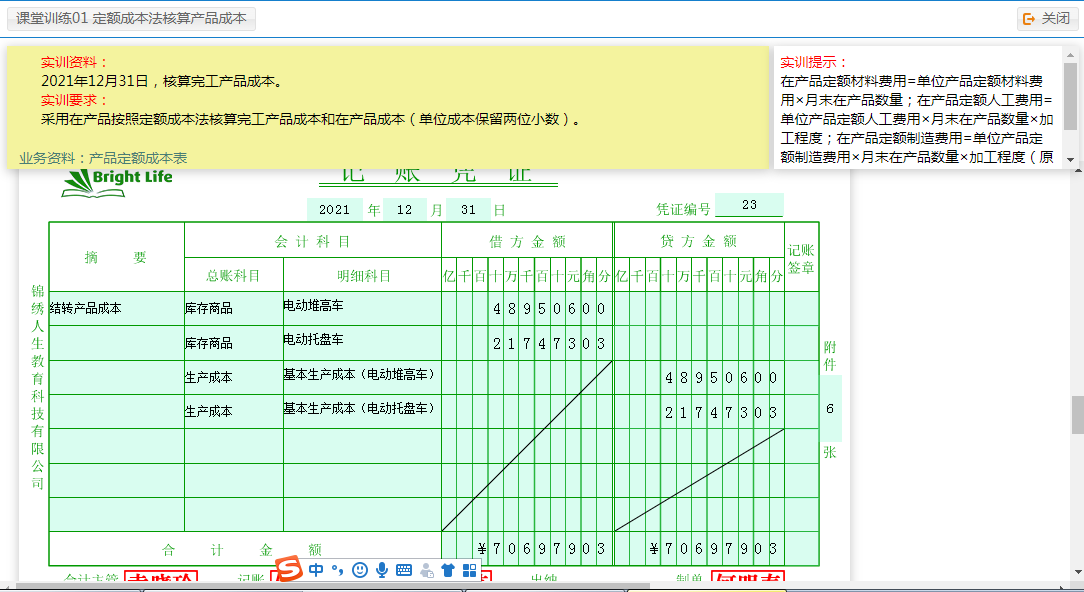This screenshot has width=1084, height=592.
Task: Select 库存商品 in the 电动堆高车 row
Action: [x=234, y=308]
